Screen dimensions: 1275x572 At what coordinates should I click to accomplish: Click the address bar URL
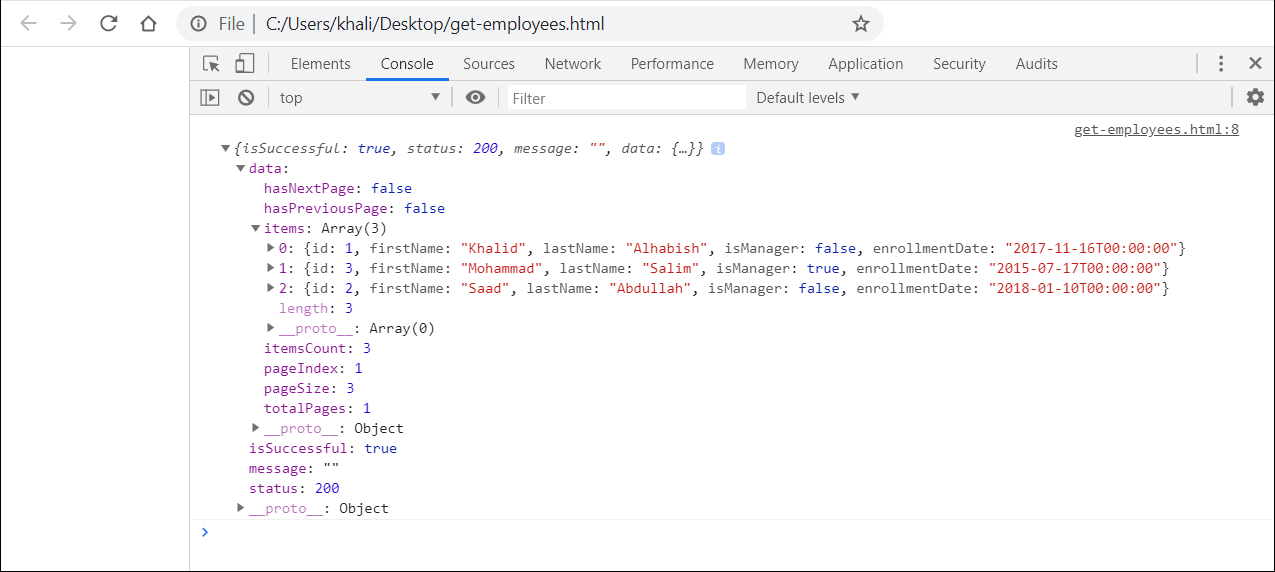coord(435,24)
